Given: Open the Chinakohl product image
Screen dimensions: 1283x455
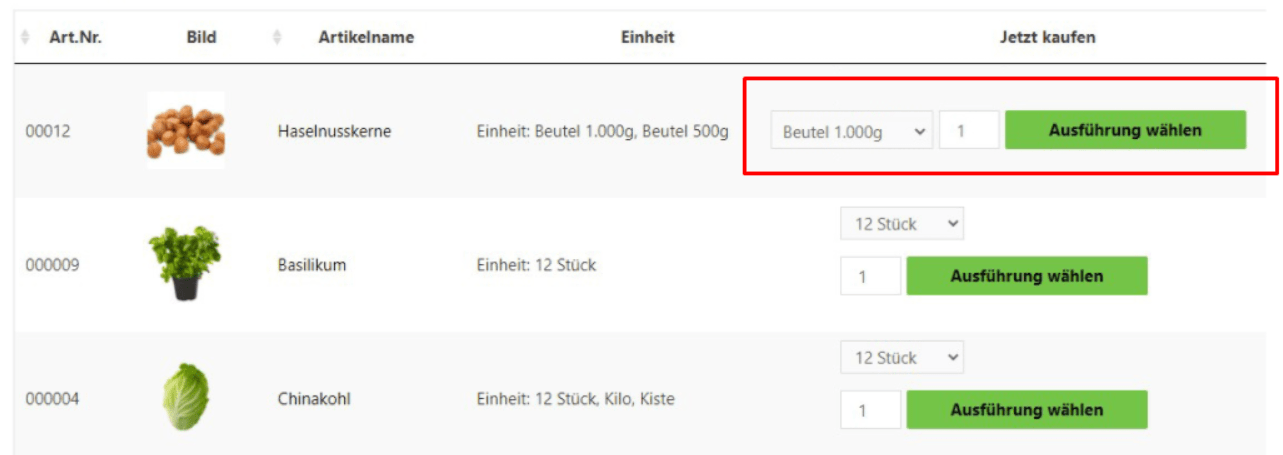Looking at the screenshot, I should coord(185,397).
